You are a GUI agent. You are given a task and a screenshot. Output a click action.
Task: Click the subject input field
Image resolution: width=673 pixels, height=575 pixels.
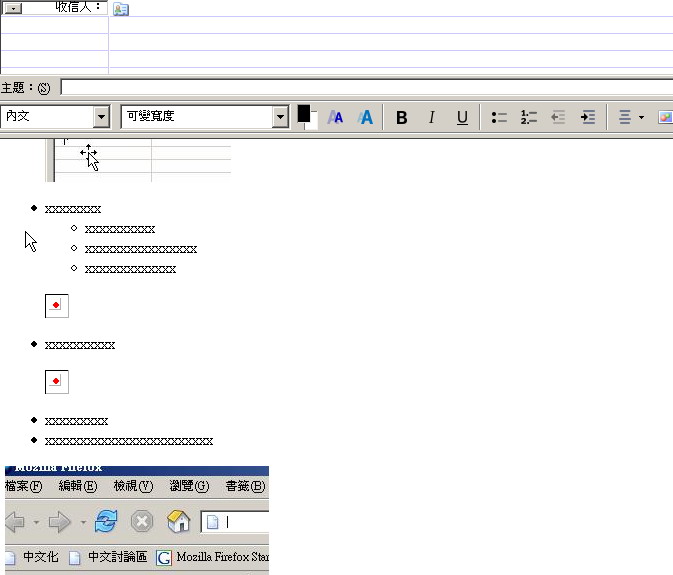tap(367, 87)
